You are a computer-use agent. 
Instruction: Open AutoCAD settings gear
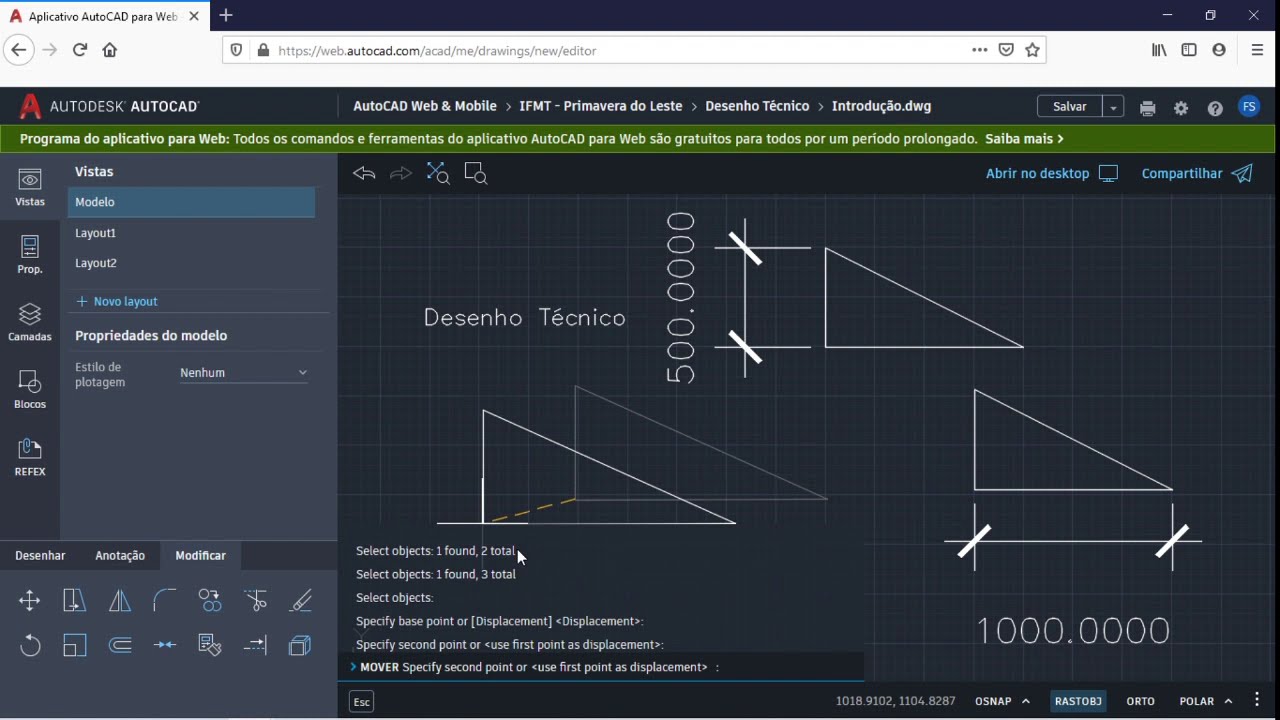[1181, 107]
